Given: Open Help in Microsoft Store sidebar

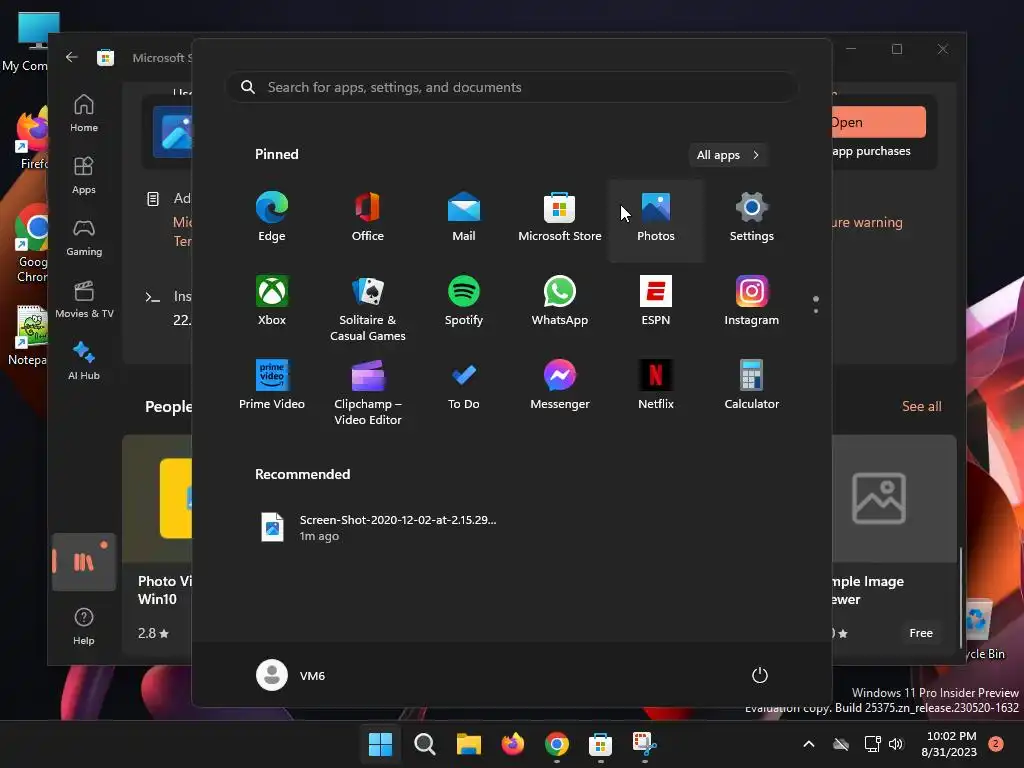Looking at the screenshot, I should coord(84,626).
